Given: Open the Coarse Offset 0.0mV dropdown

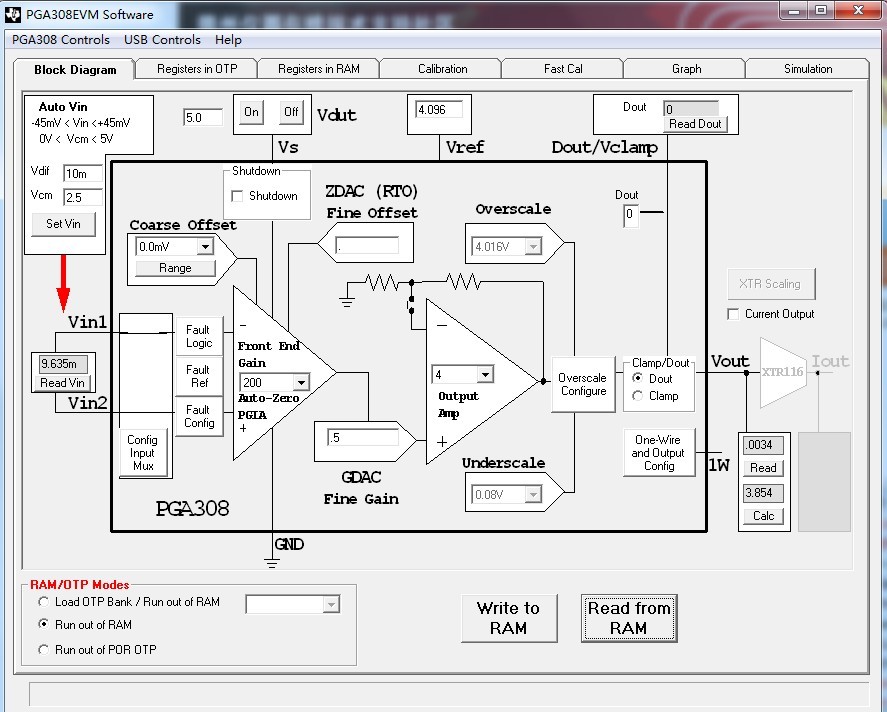Looking at the screenshot, I should point(205,247).
